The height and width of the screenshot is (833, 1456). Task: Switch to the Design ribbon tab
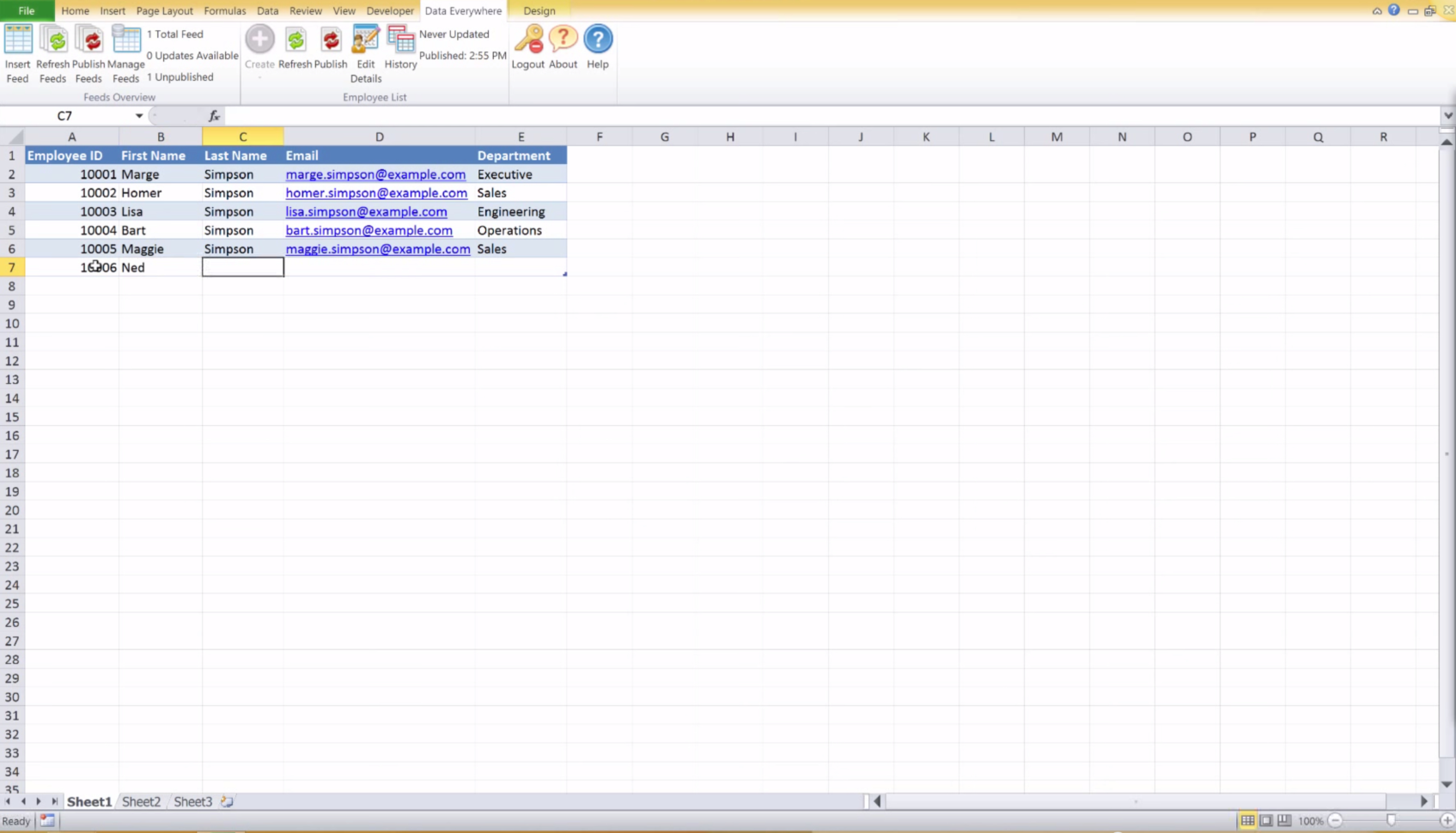pyautogui.click(x=539, y=10)
